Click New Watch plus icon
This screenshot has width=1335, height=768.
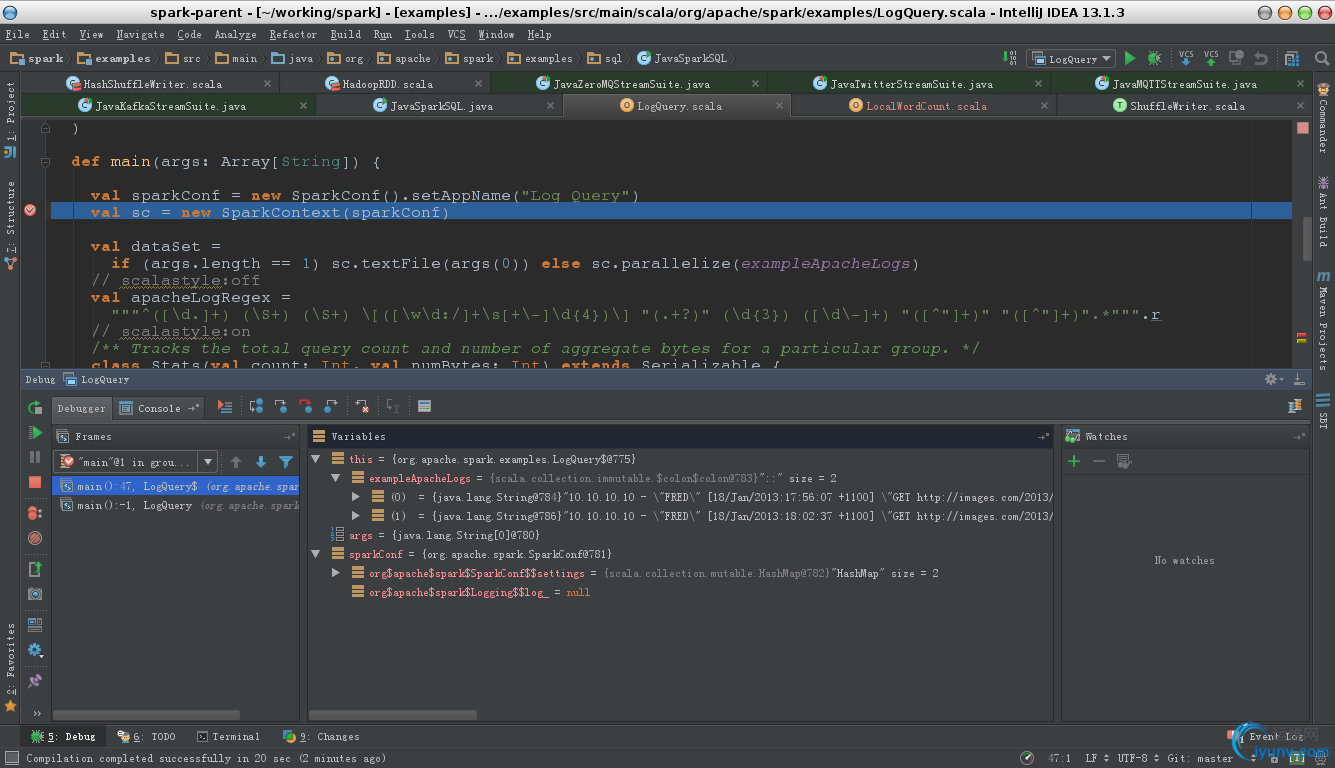coord(1074,461)
